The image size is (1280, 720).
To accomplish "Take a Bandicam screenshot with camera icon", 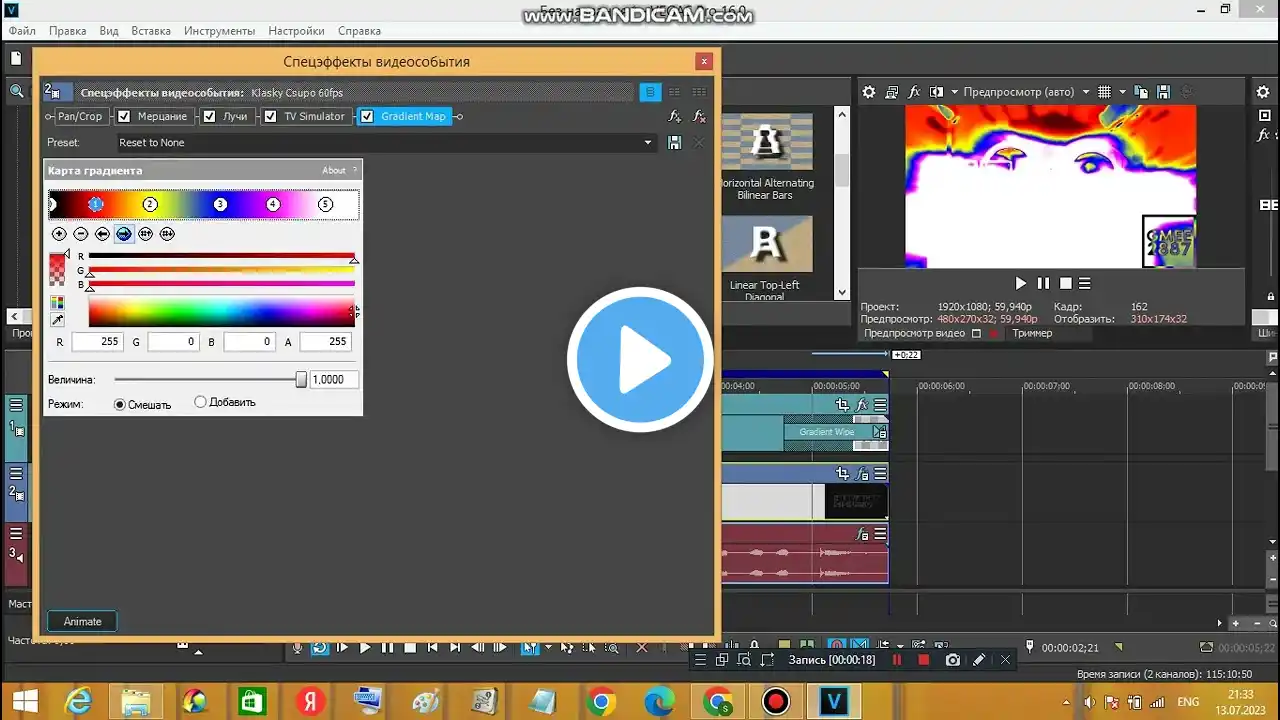I will 953,660.
